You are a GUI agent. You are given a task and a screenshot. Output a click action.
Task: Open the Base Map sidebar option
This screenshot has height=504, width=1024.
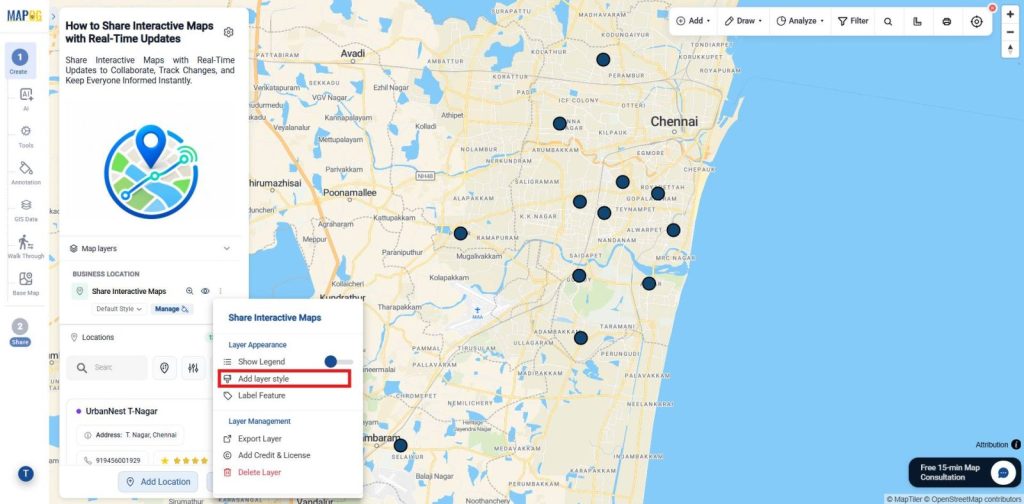coord(26,283)
